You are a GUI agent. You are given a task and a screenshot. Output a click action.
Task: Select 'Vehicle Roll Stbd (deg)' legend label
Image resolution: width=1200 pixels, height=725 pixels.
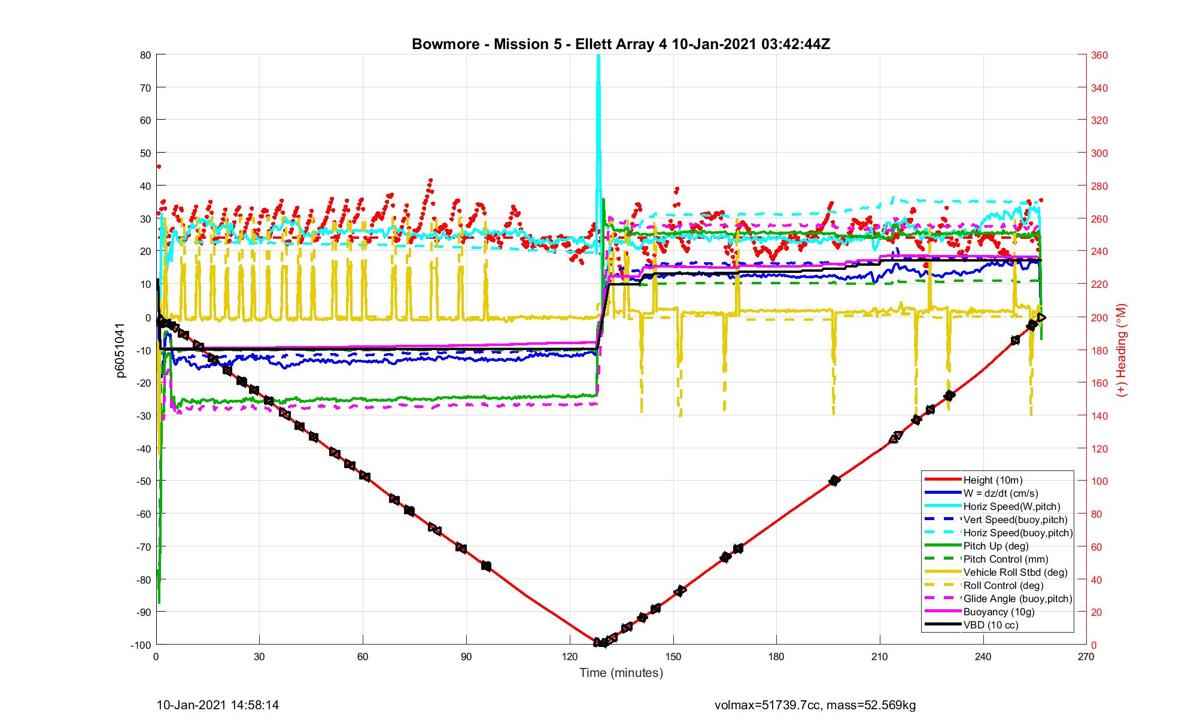tap(1015, 572)
